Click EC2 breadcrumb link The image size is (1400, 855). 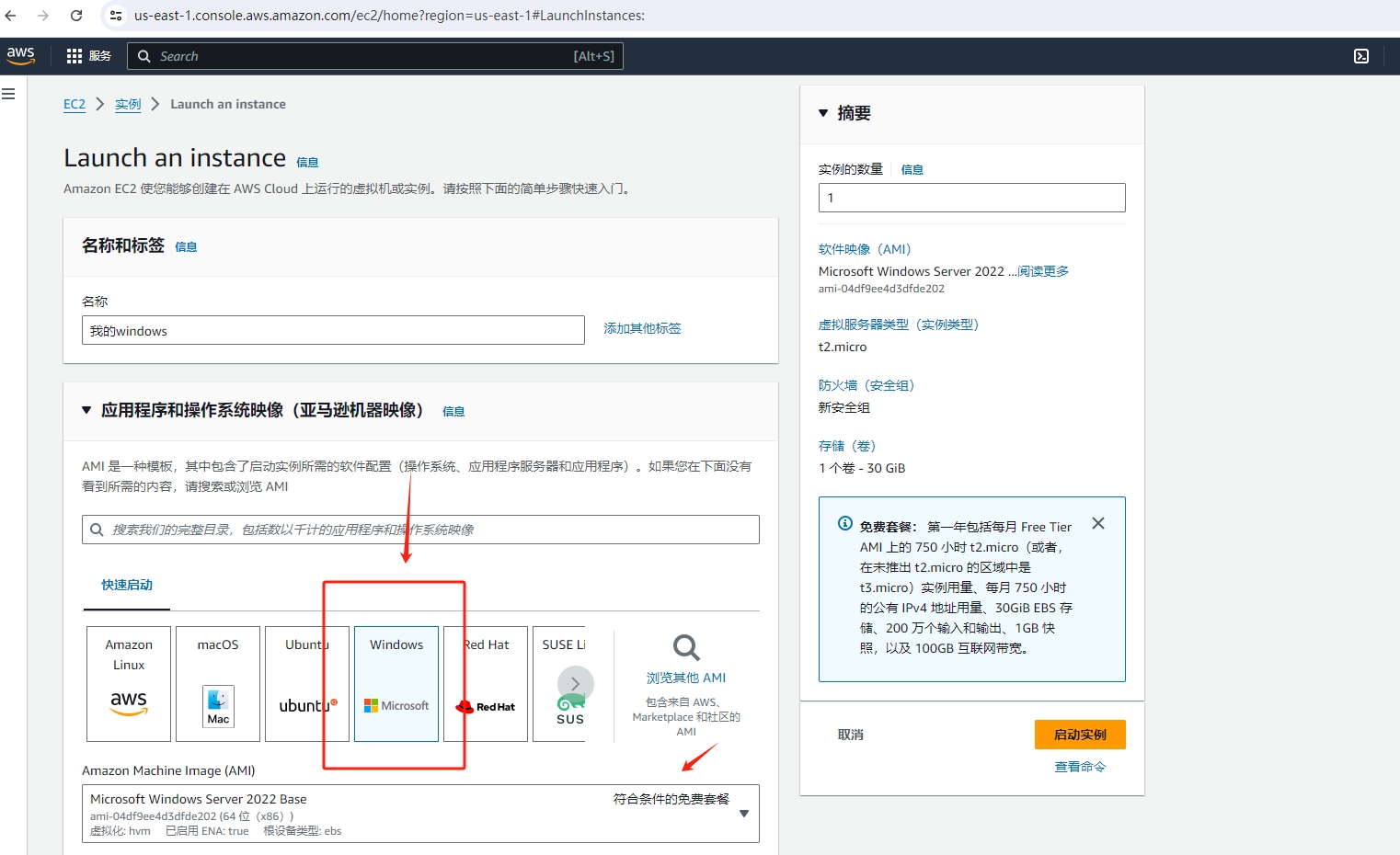click(x=75, y=104)
